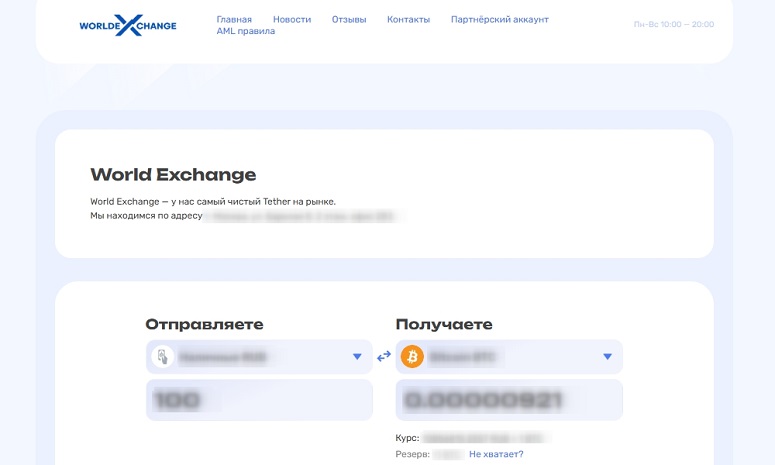Click text 'у нас самый чистый Tether на рынке'
The height and width of the screenshot is (465, 775).
click(253, 201)
